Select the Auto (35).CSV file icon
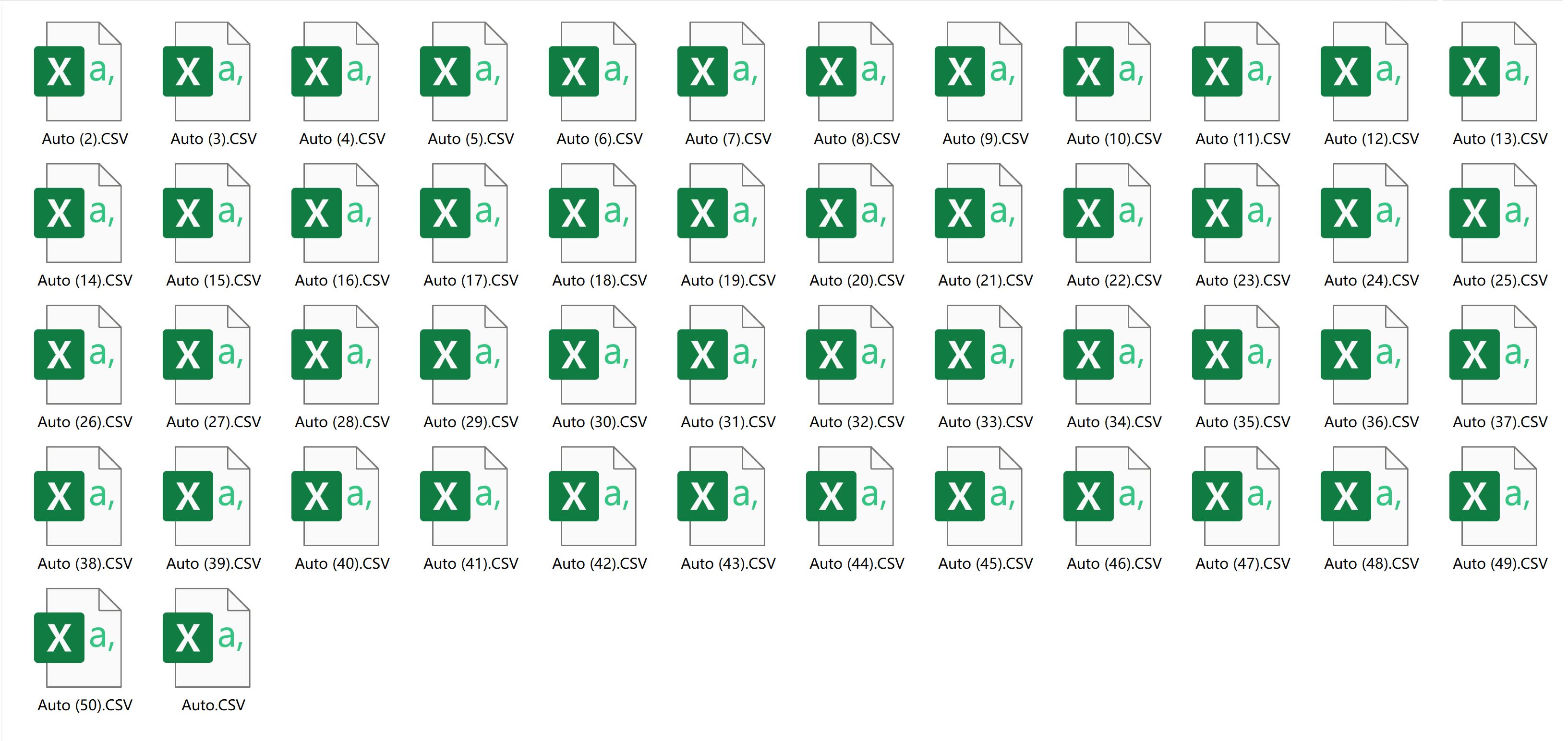The width and height of the screenshot is (1568, 741). pos(1236,355)
